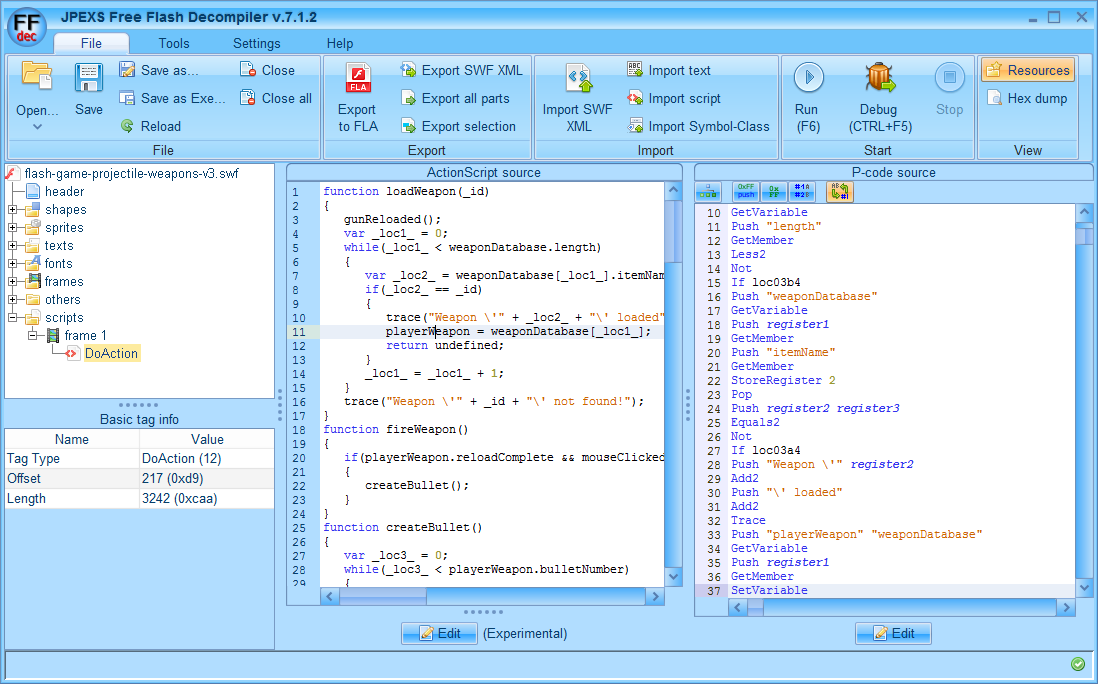Click Export SWF XML
The height and width of the screenshot is (684, 1098).
coord(461,70)
